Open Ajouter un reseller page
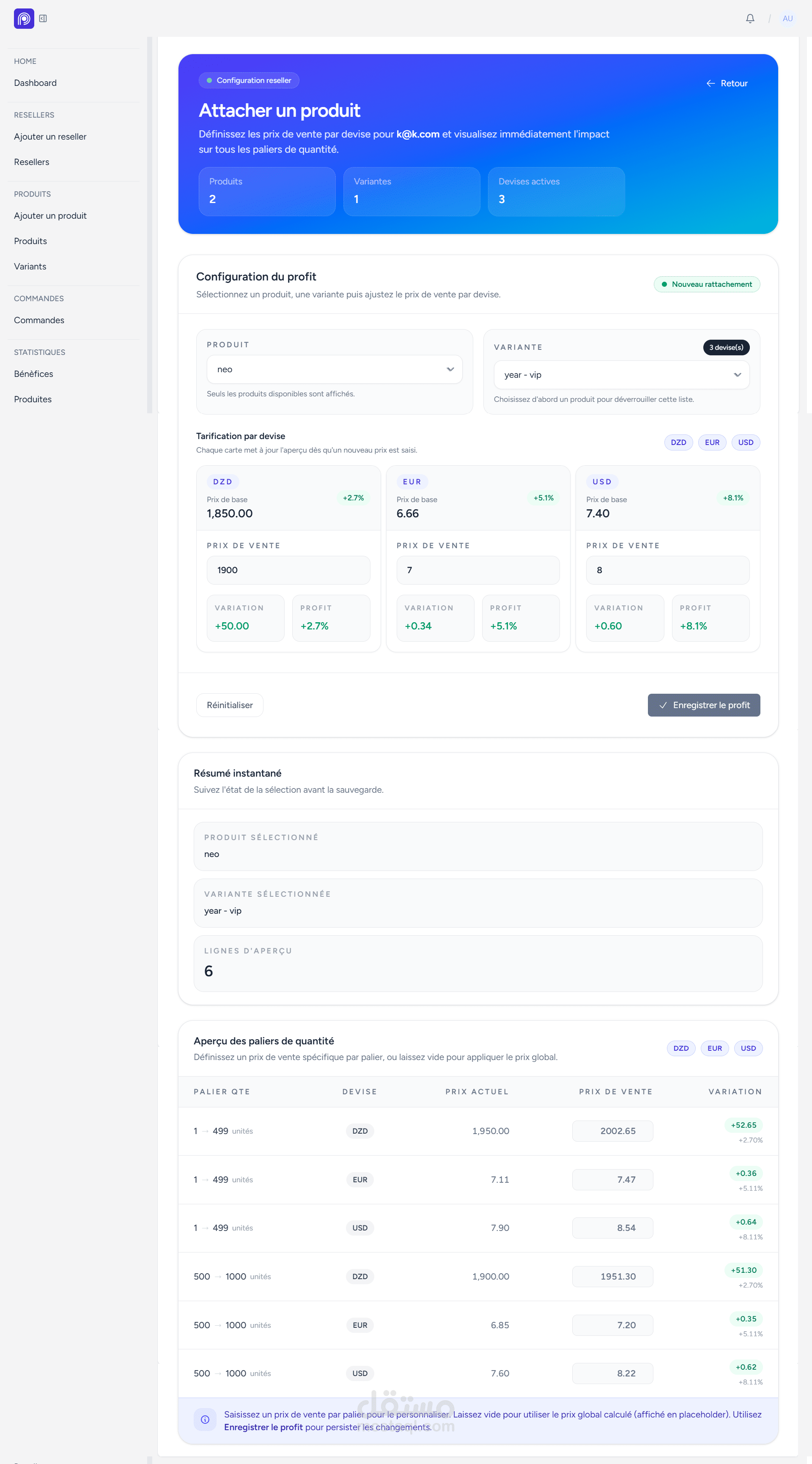The width and height of the screenshot is (812, 1464). point(50,136)
